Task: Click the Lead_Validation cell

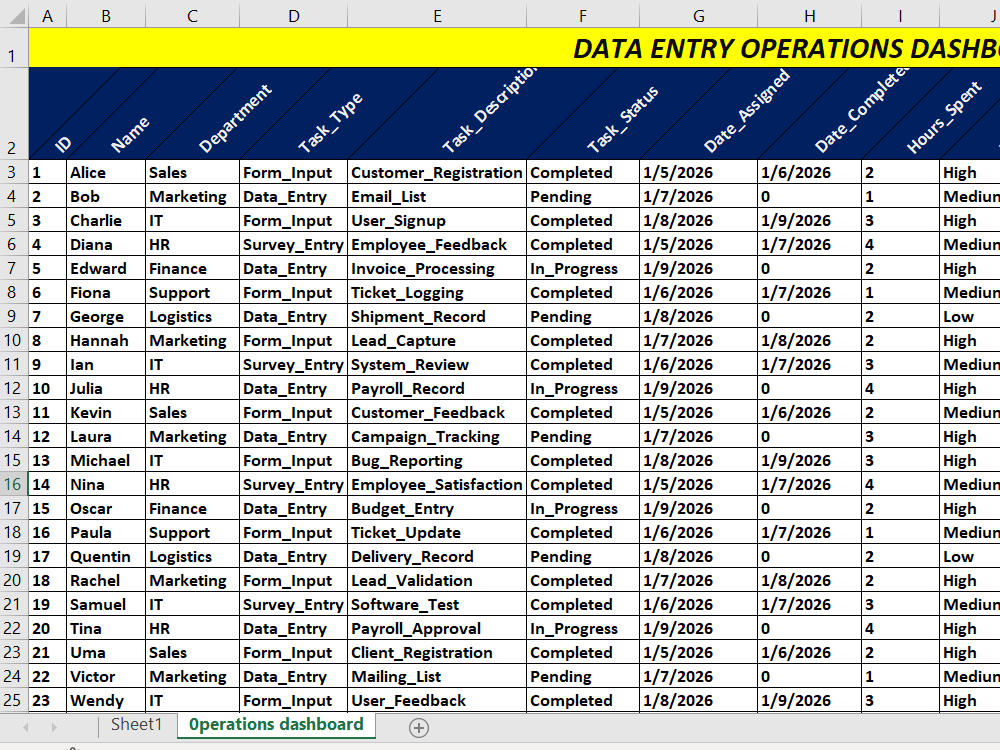Action: [437, 580]
